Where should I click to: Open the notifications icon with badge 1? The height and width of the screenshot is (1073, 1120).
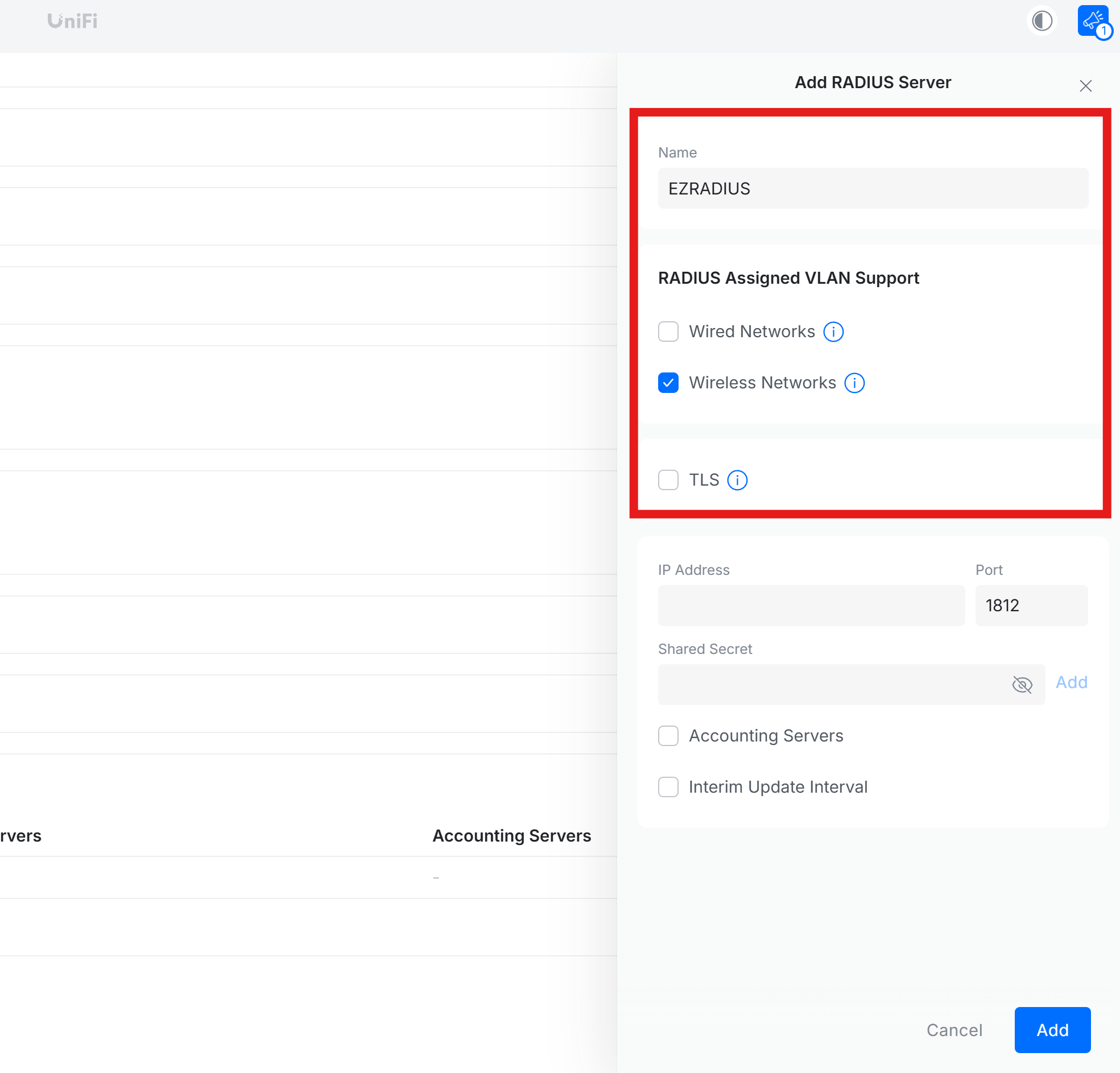1092,20
